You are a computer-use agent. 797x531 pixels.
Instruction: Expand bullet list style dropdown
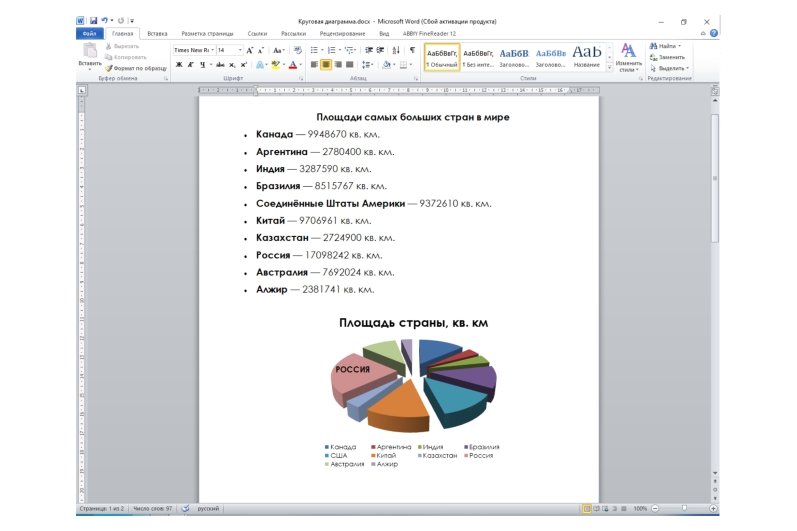(x=322, y=50)
